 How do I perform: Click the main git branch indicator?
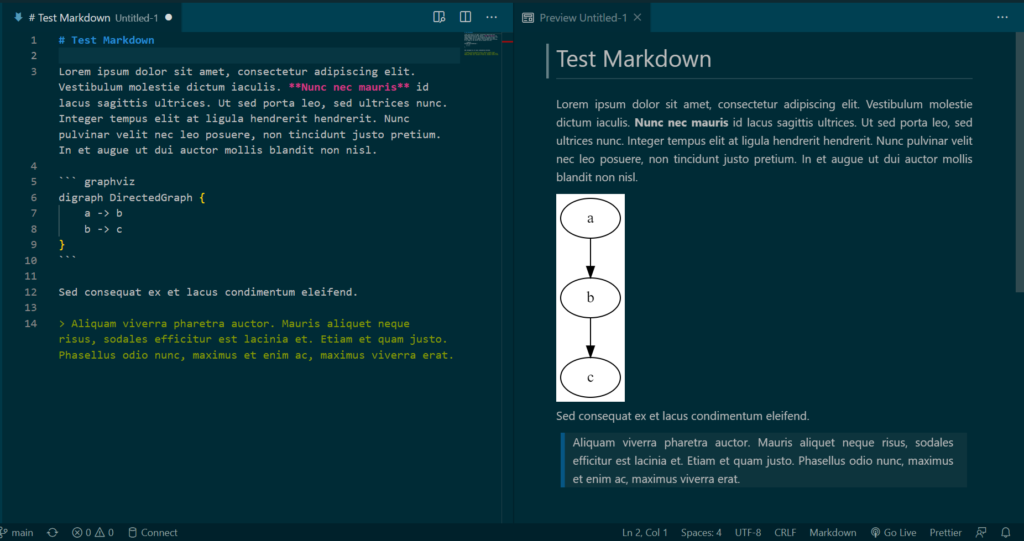click(18, 532)
